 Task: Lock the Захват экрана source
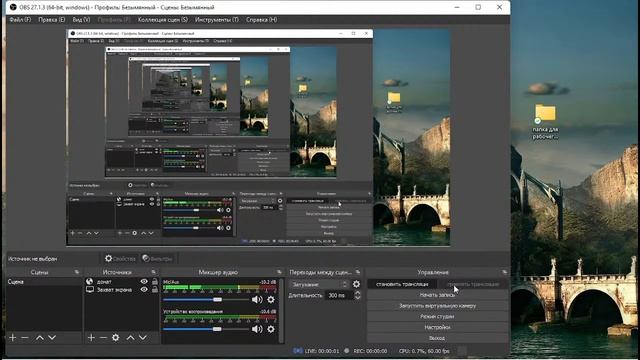point(155,289)
